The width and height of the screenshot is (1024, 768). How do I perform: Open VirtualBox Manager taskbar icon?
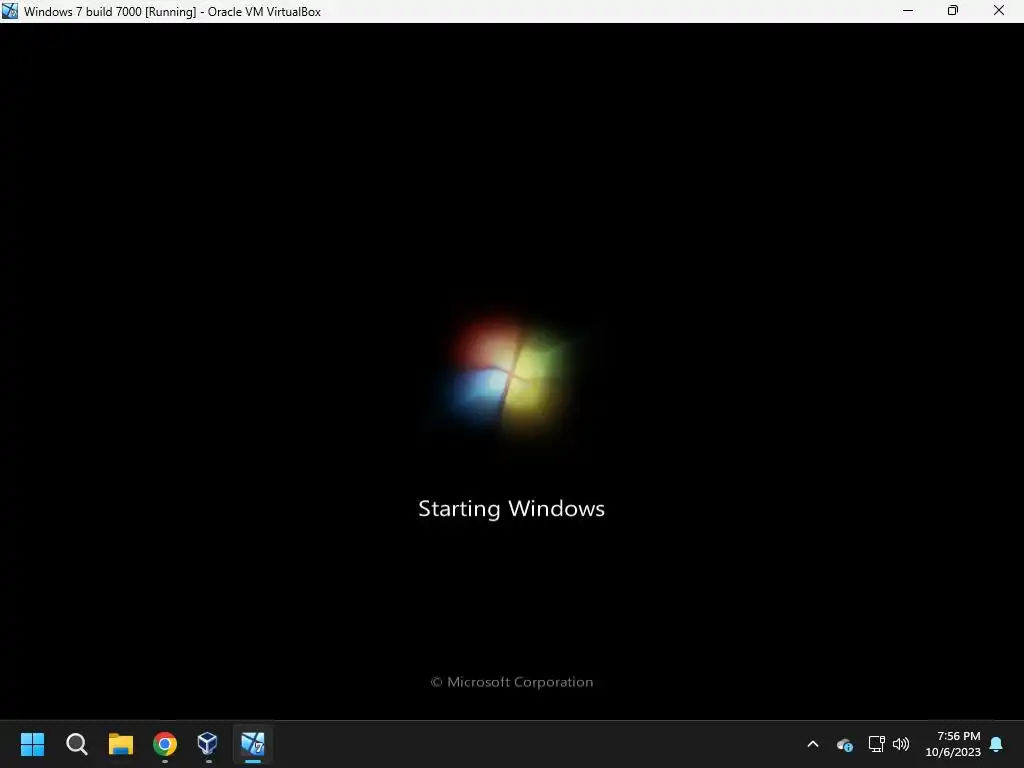208,743
